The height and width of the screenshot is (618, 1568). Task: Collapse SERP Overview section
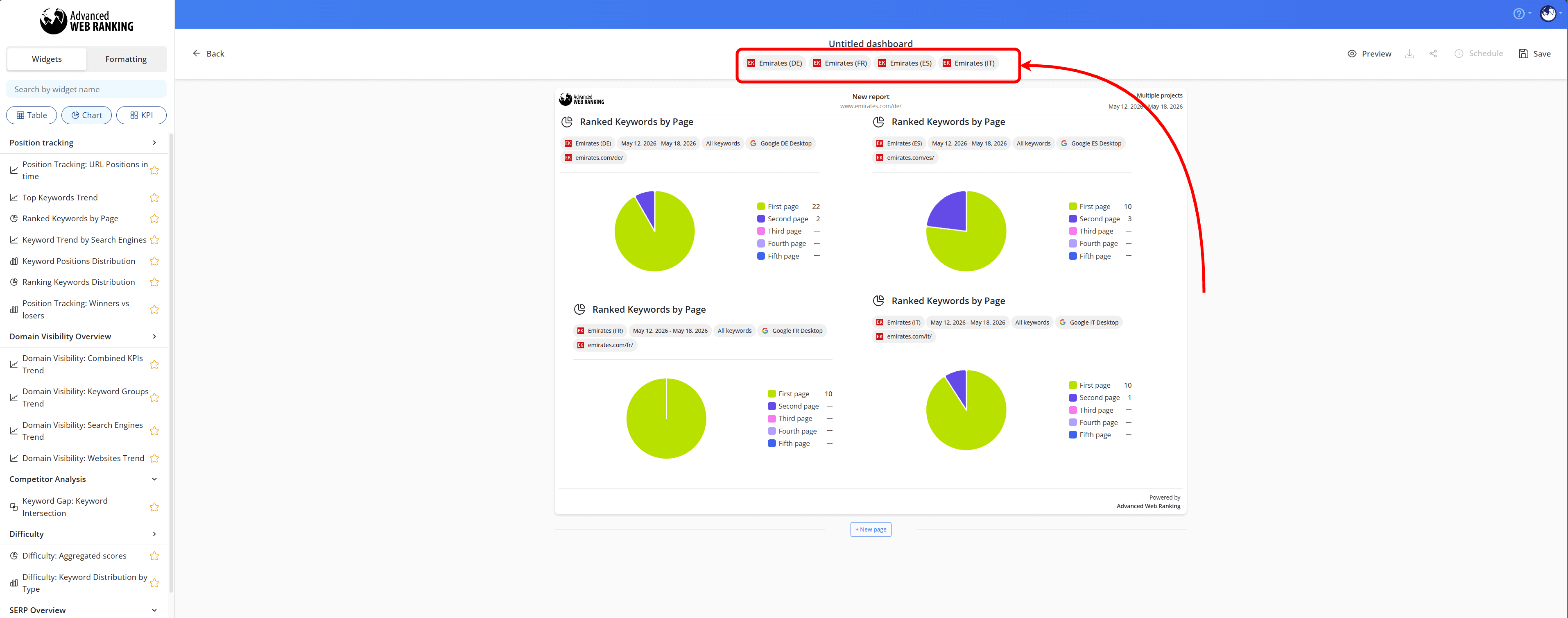point(154,610)
